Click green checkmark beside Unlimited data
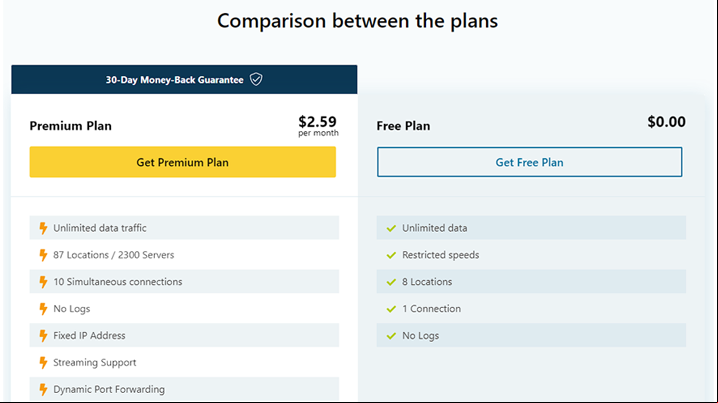This screenshot has width=718, height=403. pyautogui.click(x=391, y=228)
